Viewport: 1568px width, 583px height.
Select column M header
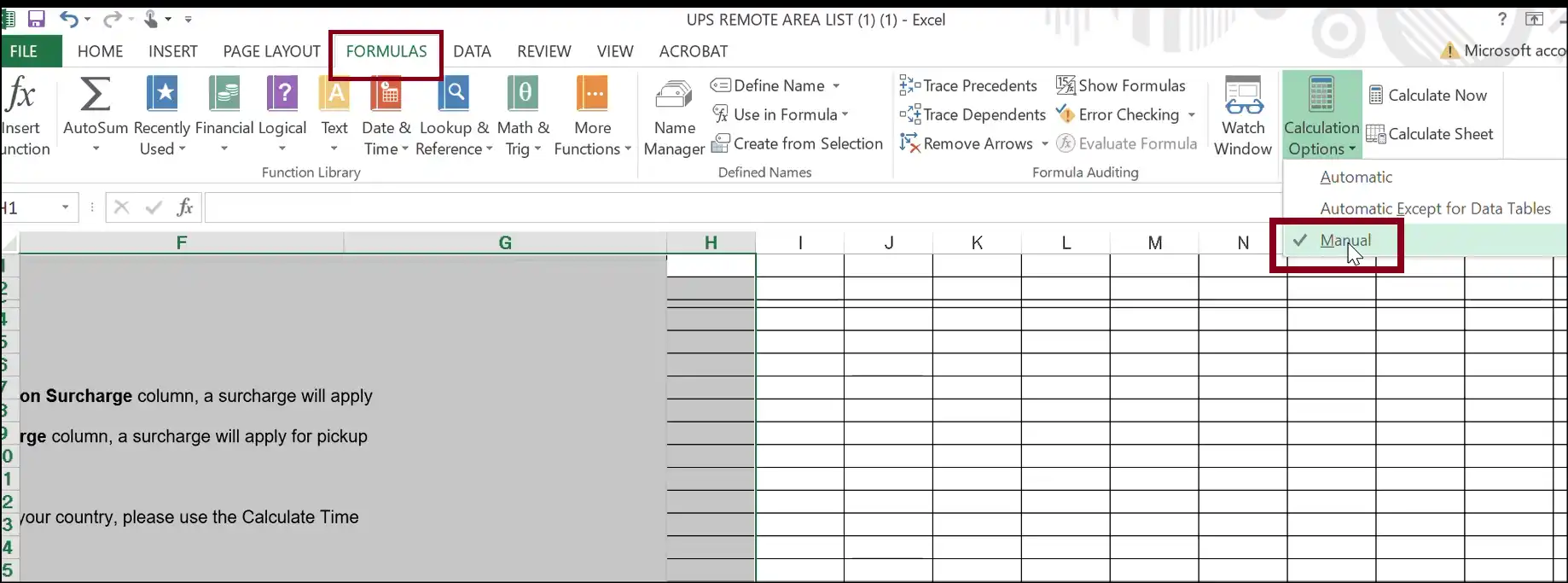coord(1154,242)
